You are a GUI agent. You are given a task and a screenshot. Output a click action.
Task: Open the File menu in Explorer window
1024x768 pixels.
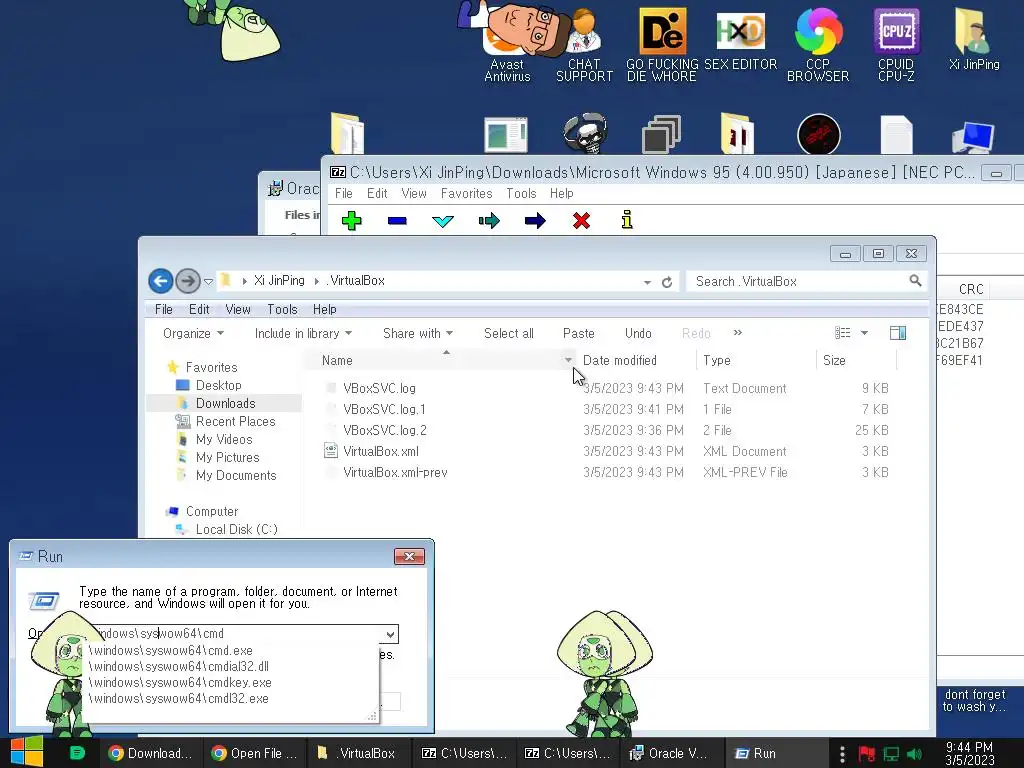point(163,310)
